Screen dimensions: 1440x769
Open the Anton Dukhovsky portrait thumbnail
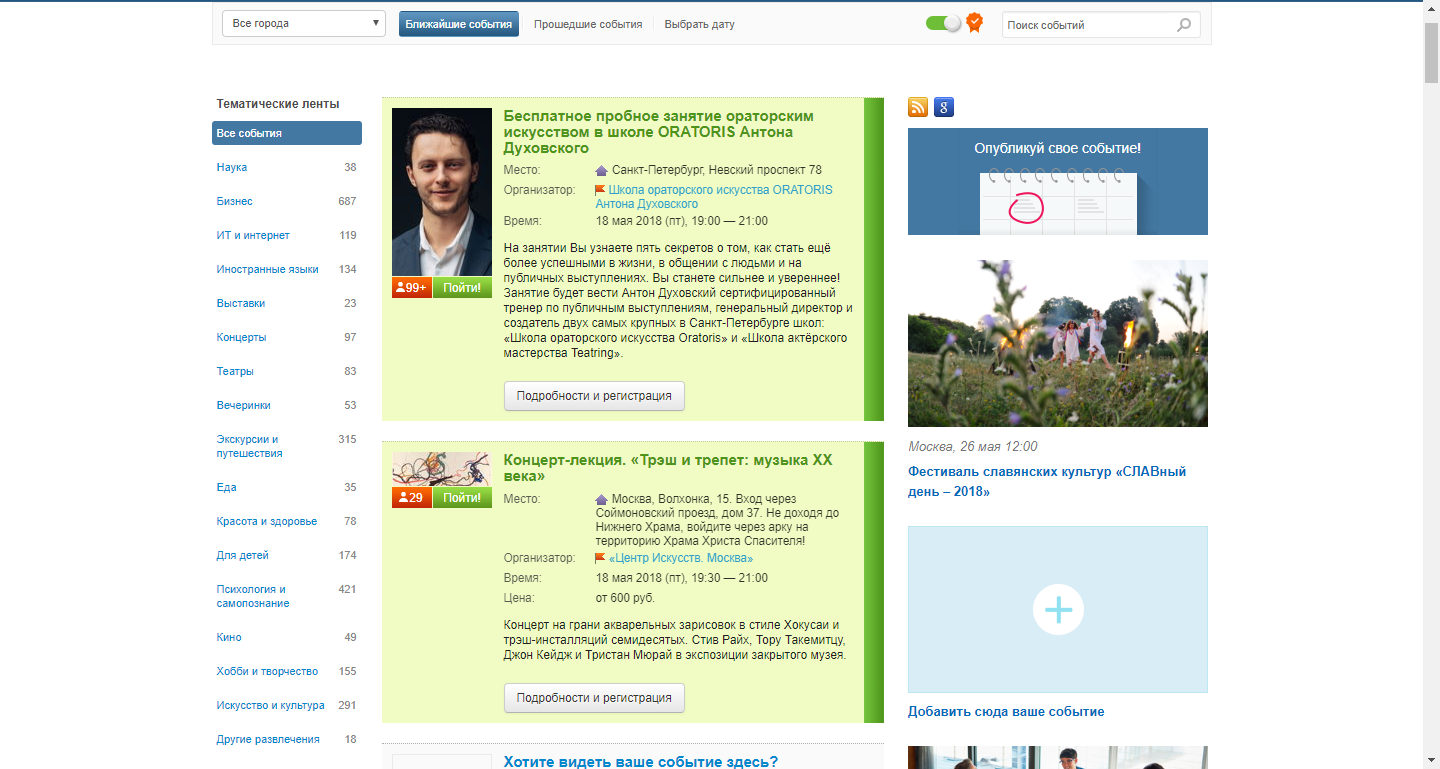tap(442, 192)
